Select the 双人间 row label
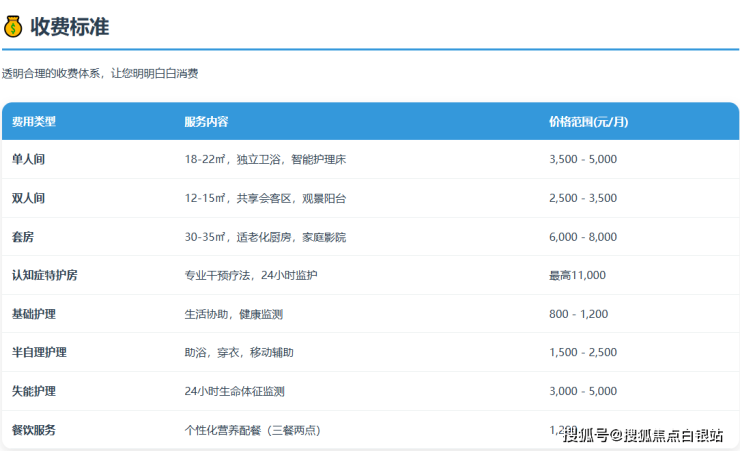Image resolution: width=740 pixels, height=451 pixels. [28, 199]
